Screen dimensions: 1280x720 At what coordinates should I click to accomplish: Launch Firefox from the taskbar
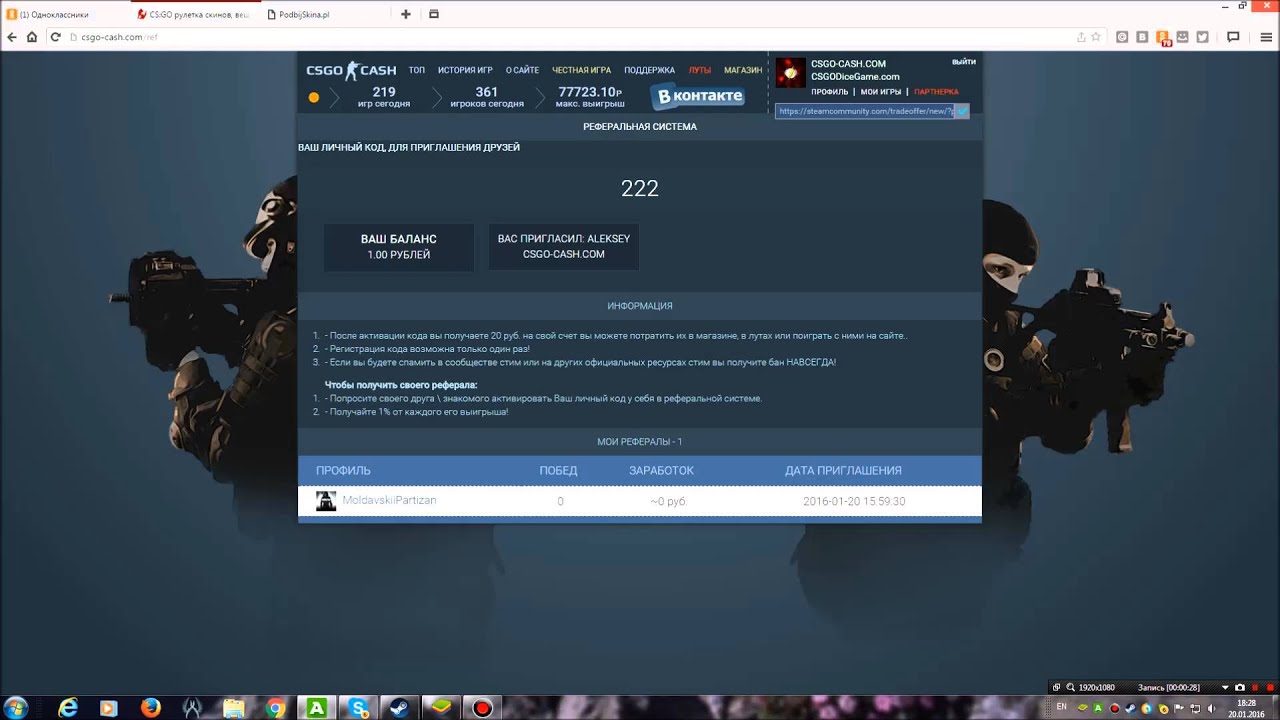coord(151,708)
